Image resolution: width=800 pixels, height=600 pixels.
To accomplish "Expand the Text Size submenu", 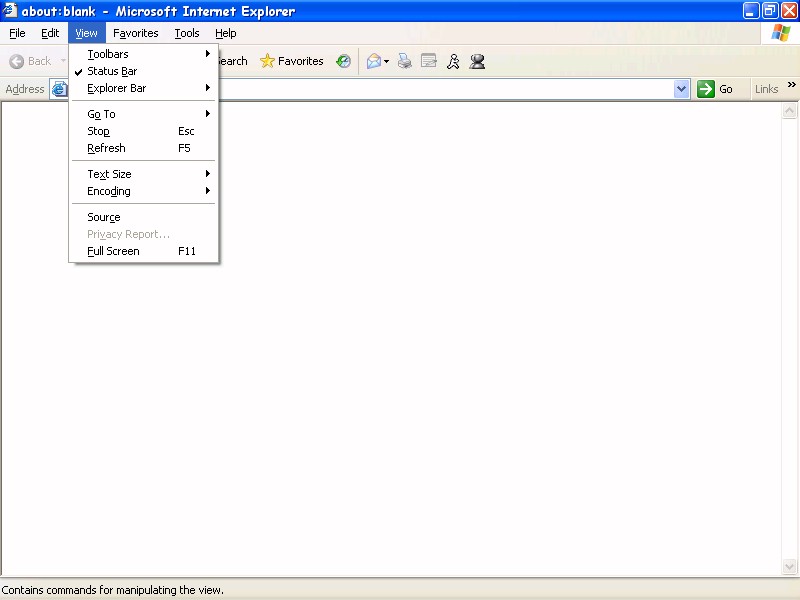I will (144, 174).
